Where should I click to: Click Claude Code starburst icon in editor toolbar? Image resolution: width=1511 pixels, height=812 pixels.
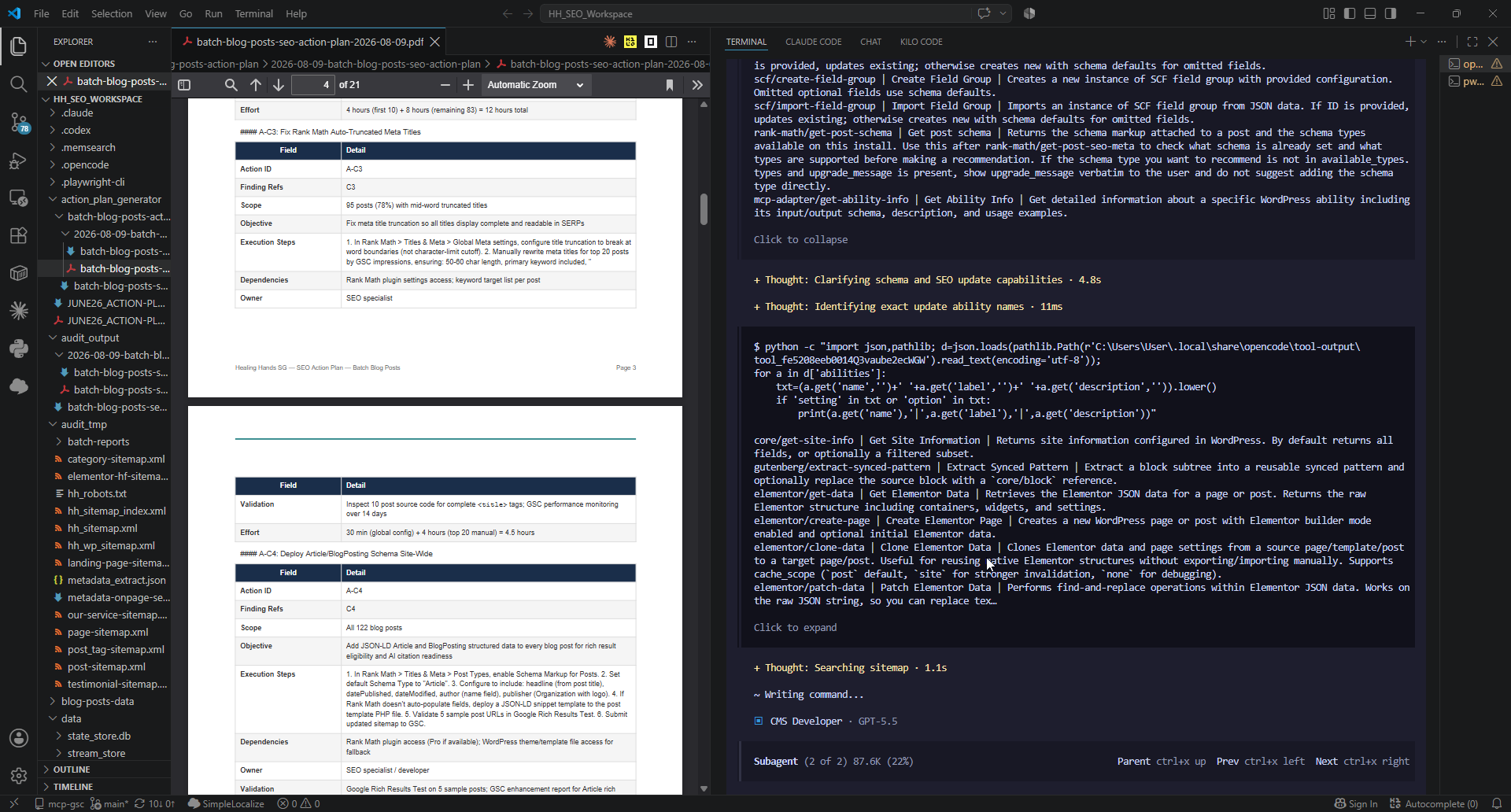[610, 42]
